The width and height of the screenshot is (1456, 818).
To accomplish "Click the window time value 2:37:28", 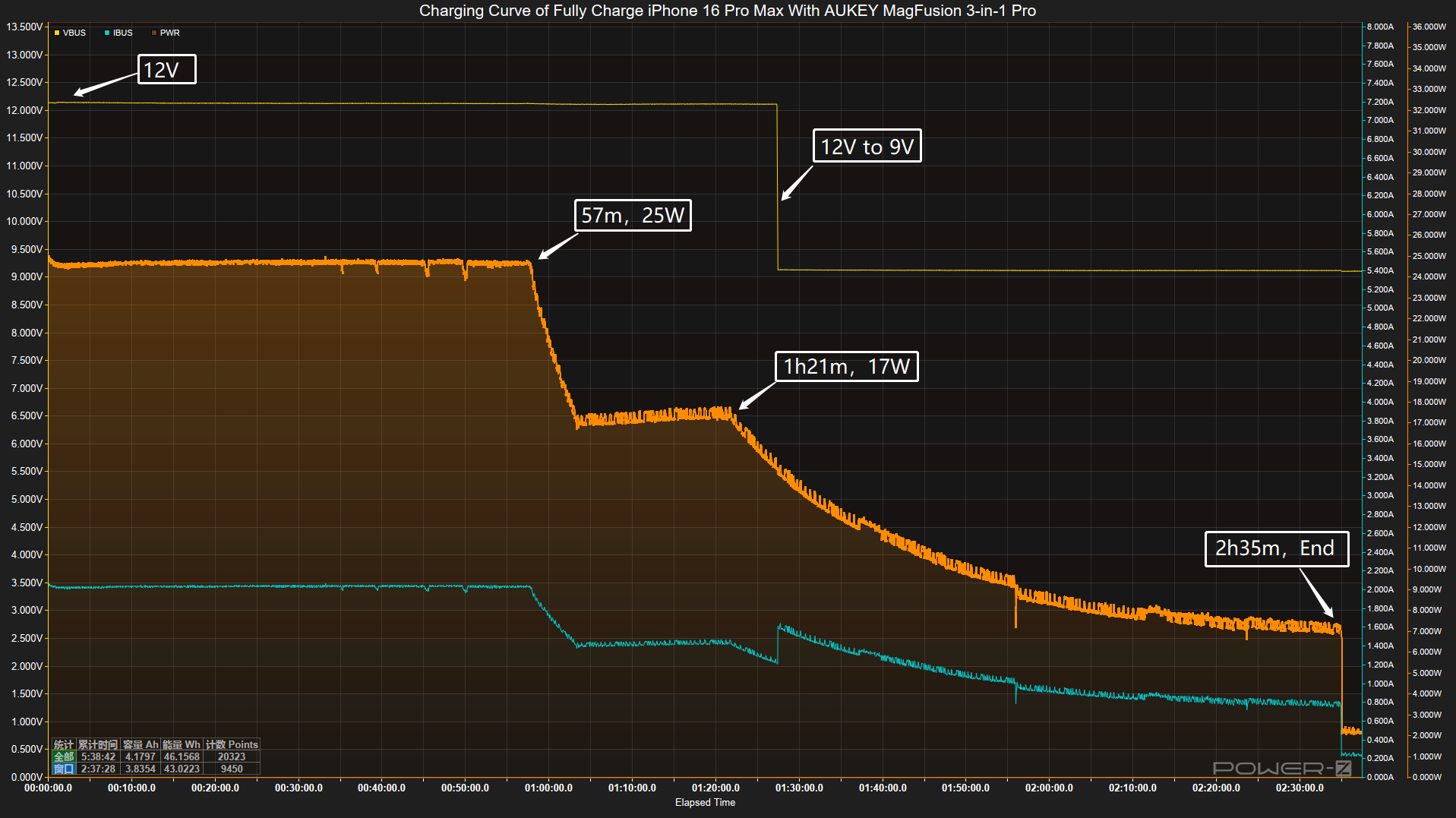I will pyautogui.click(x=98, y=769).
